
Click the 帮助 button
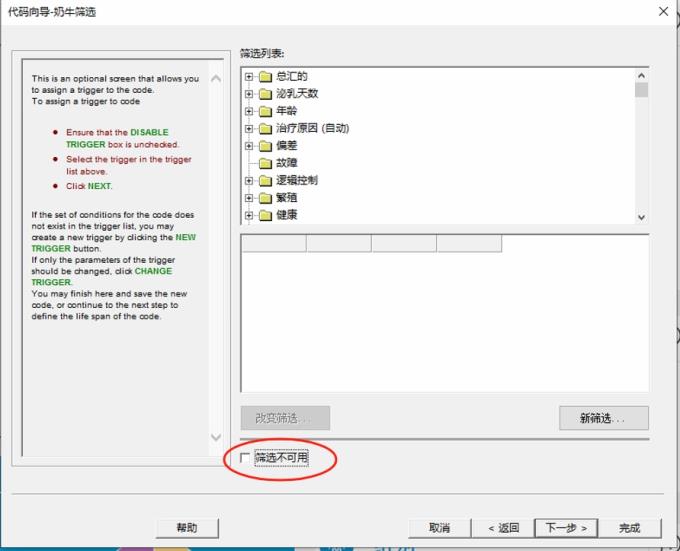point(187,528)
